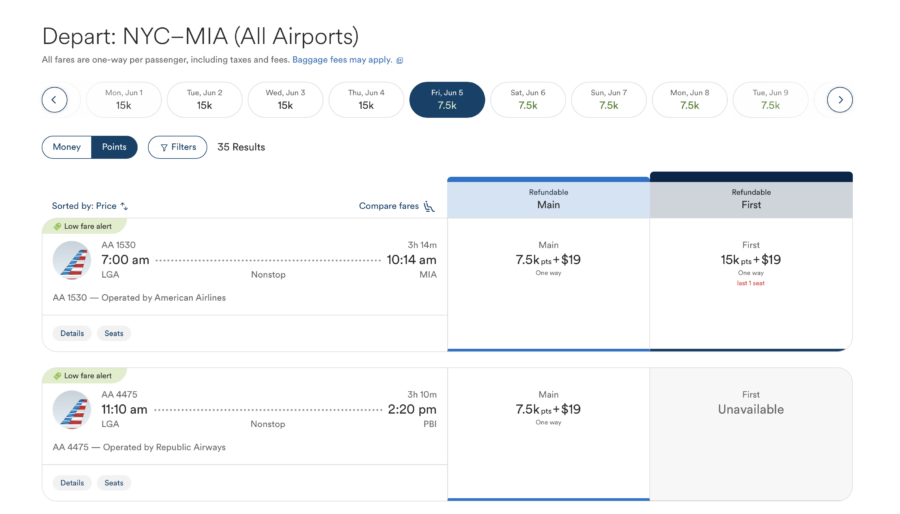The image size is (900, 514).
Task: Click the Low fare alert tag on AA 1530
Action: click(84, 226)
